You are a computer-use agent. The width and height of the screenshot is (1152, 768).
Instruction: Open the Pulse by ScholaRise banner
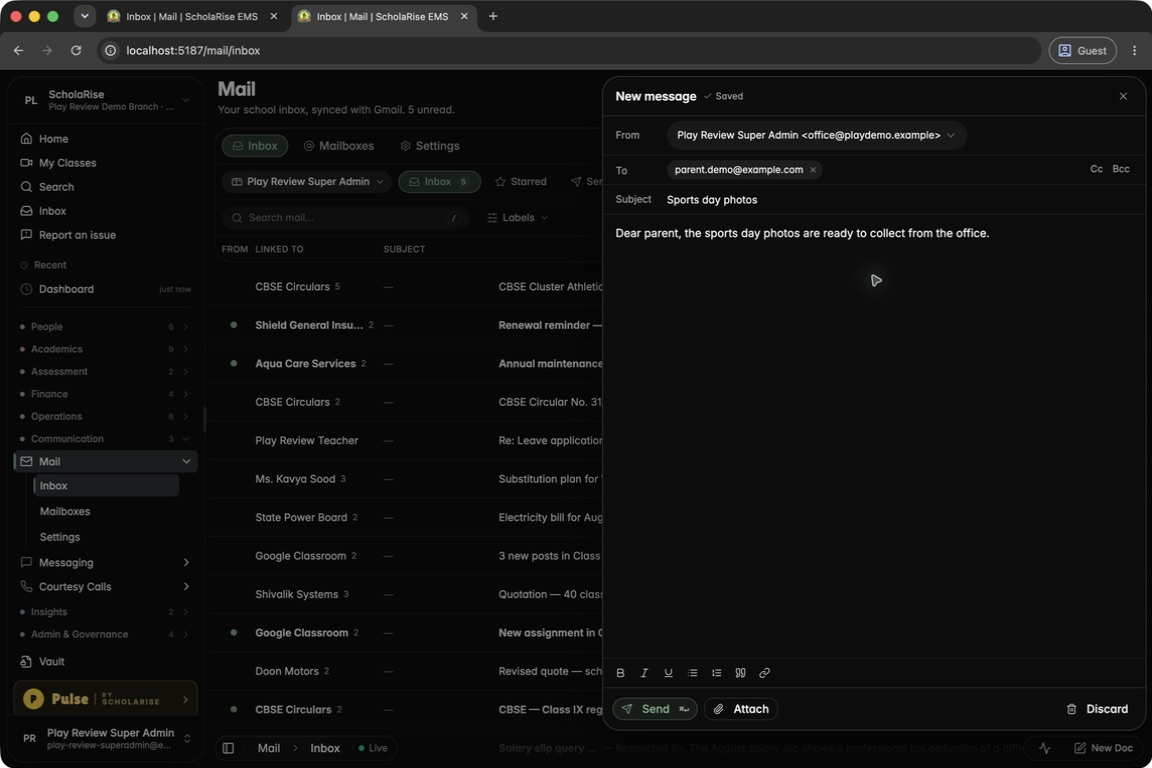click(x=105, y=699)
